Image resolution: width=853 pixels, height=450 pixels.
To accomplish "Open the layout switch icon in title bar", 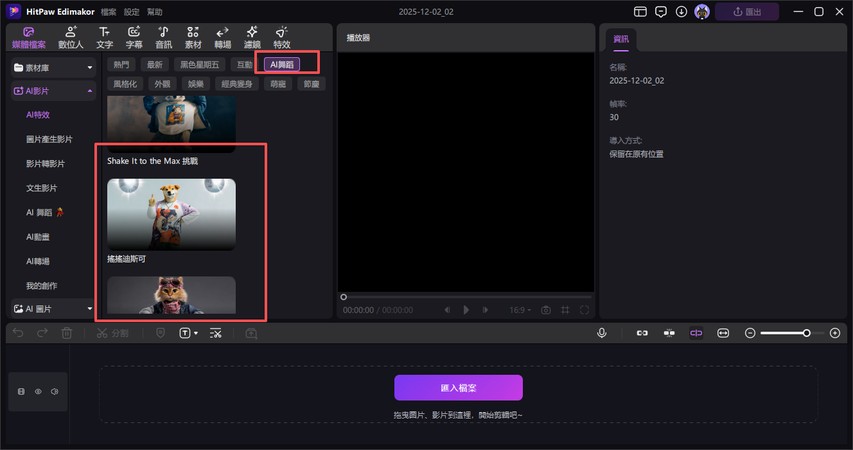I will (x=640, y=11).
